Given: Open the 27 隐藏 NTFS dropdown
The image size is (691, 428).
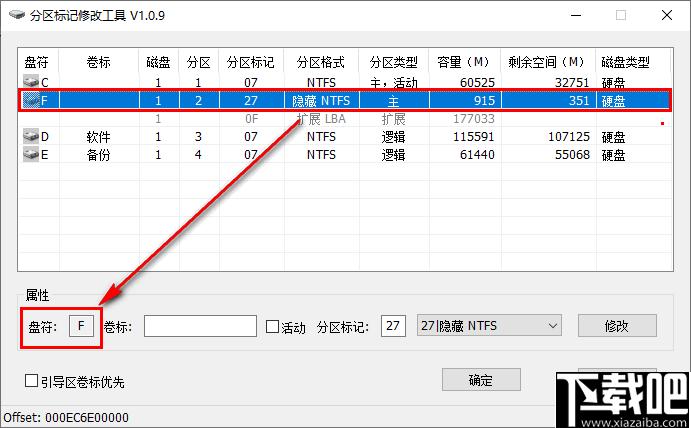Looking at the screenshot, I should click(x=489, y=325).
